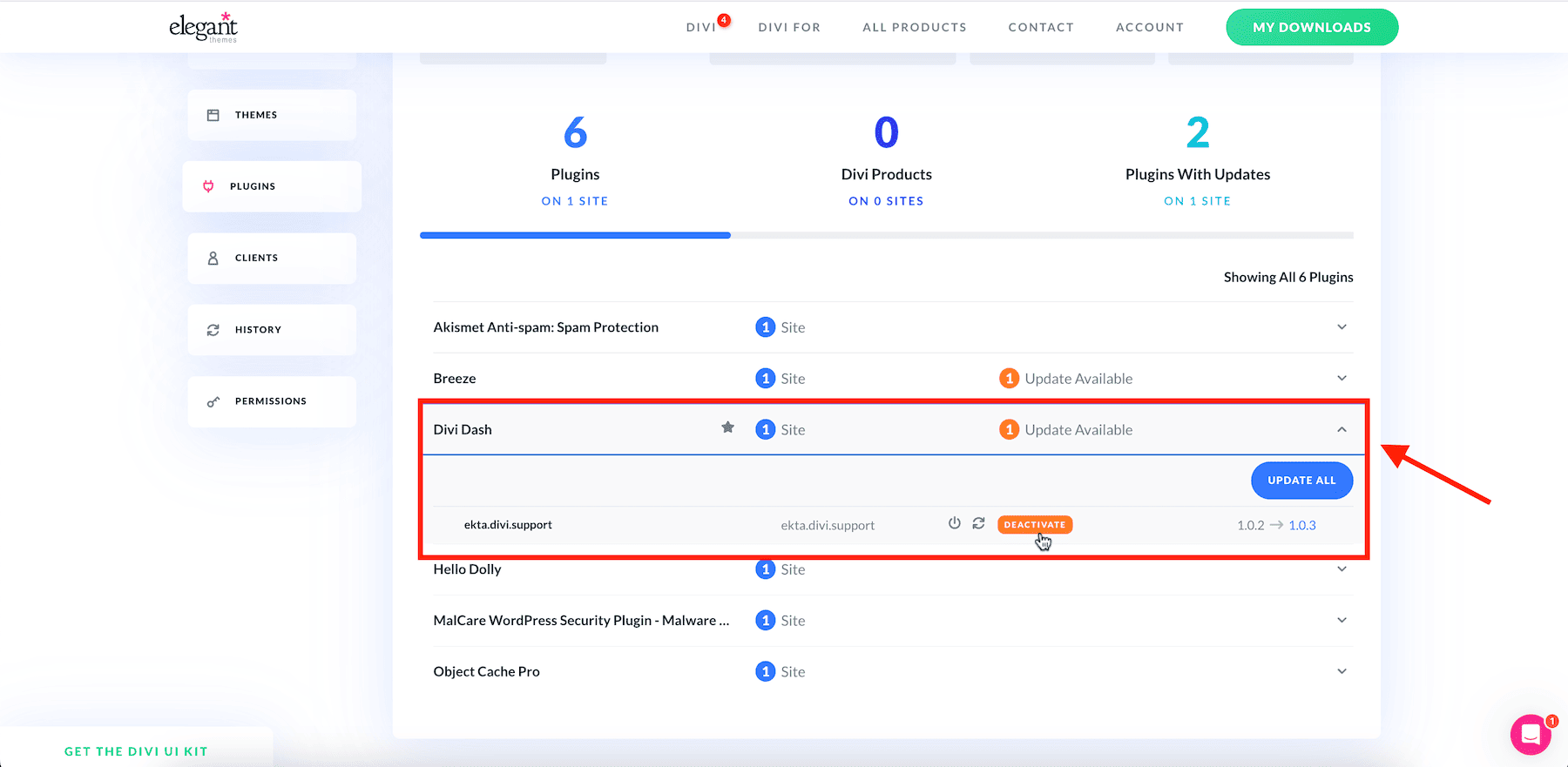Expand the Object Cache Pro row
This screenshot has width=1568, height=767.
click(1342, 671)
